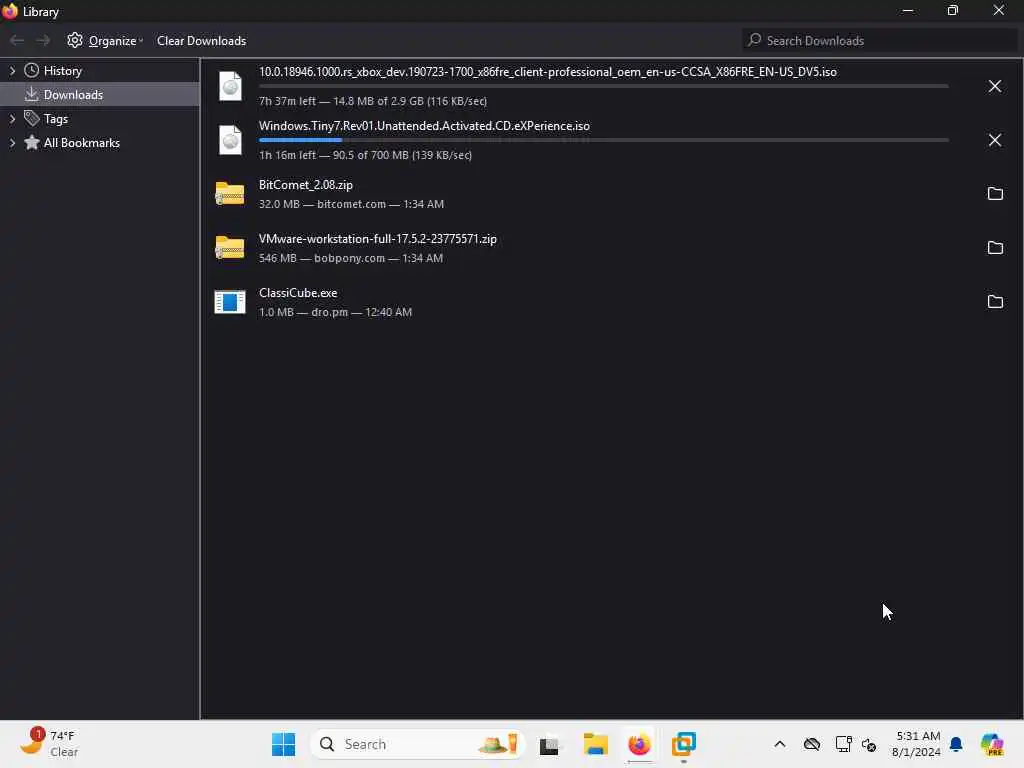Cancel the xbox_dev ISO download

pyautogui.click(x=995, y=86)
